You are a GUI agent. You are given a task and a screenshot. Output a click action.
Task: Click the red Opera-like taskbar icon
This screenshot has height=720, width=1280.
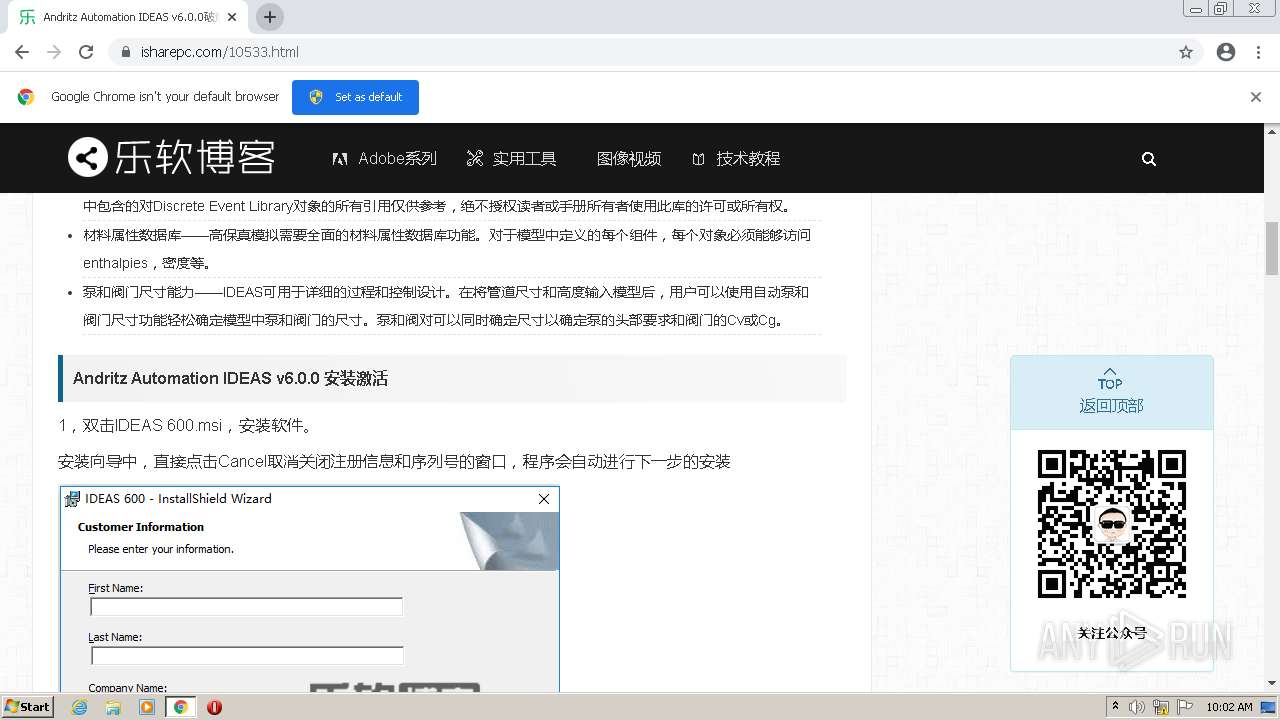point(214,707)
